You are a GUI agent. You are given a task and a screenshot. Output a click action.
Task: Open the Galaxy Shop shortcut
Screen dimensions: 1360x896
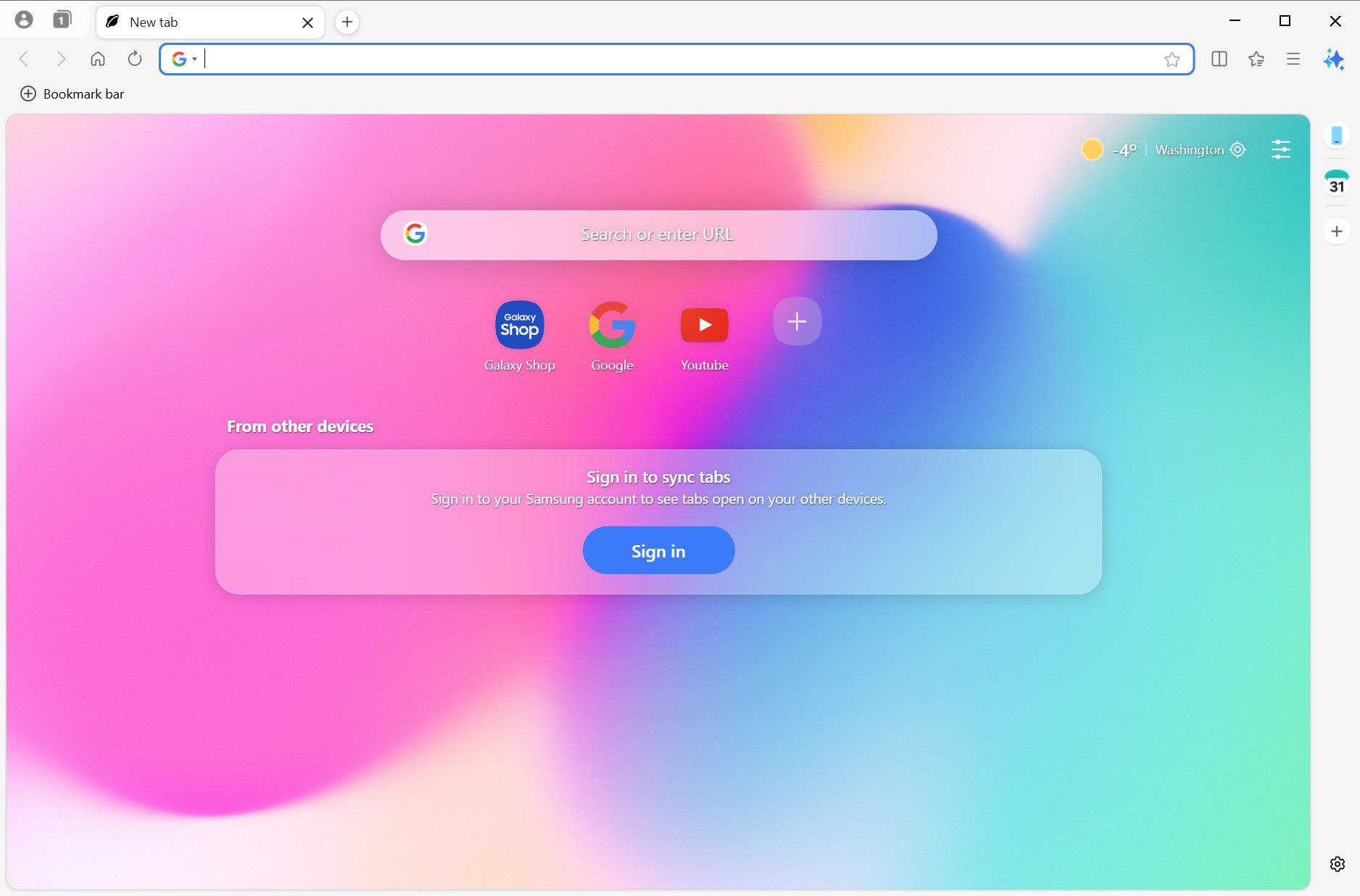tap(519, 325)
